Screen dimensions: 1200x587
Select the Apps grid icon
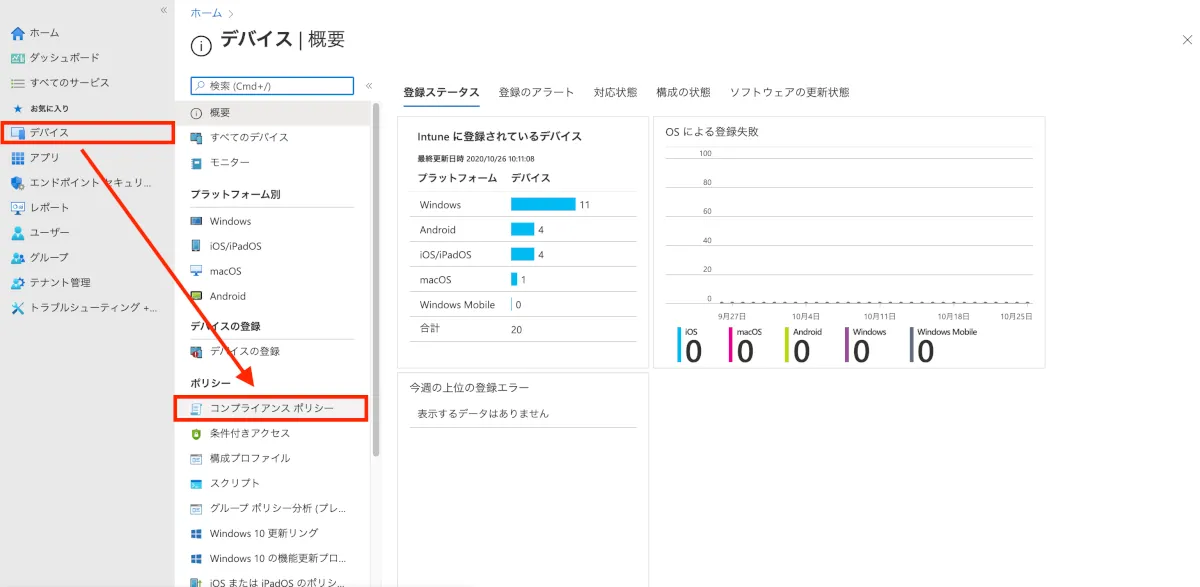[x=17, y=158]
